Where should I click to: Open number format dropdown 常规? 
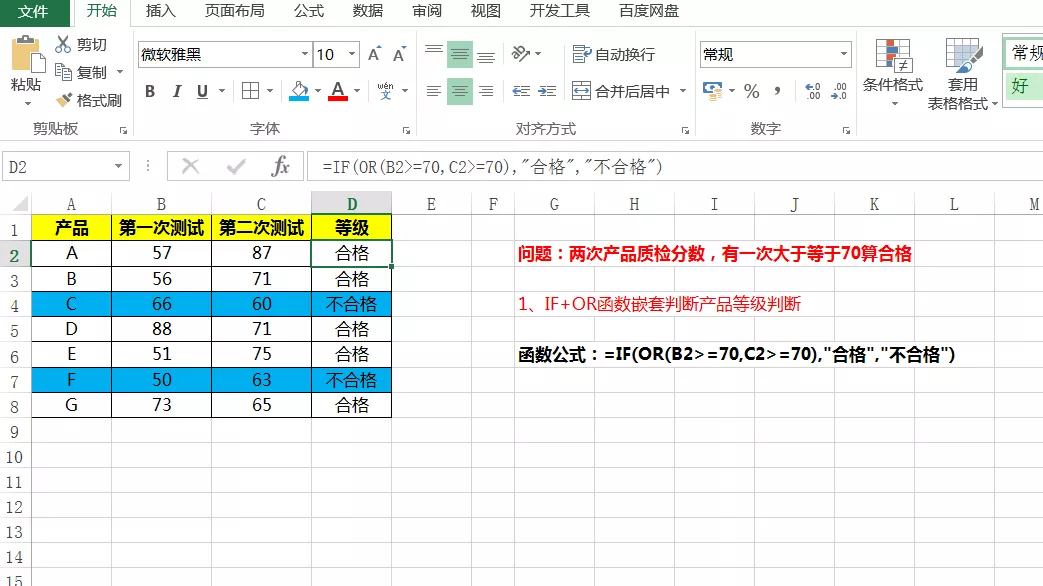[x=843, y=55]
